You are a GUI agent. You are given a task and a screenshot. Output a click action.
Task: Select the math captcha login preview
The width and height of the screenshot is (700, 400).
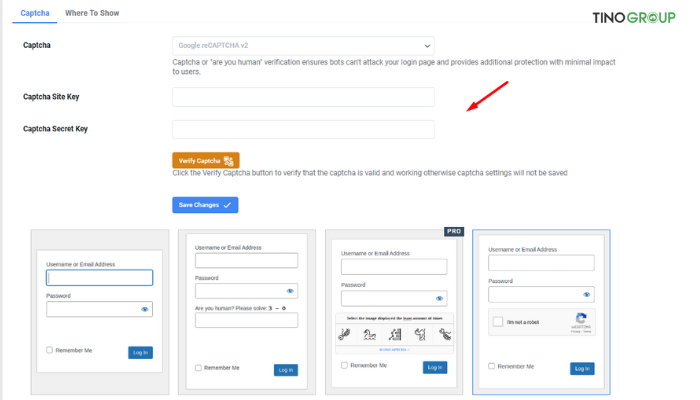click(247, 312)
